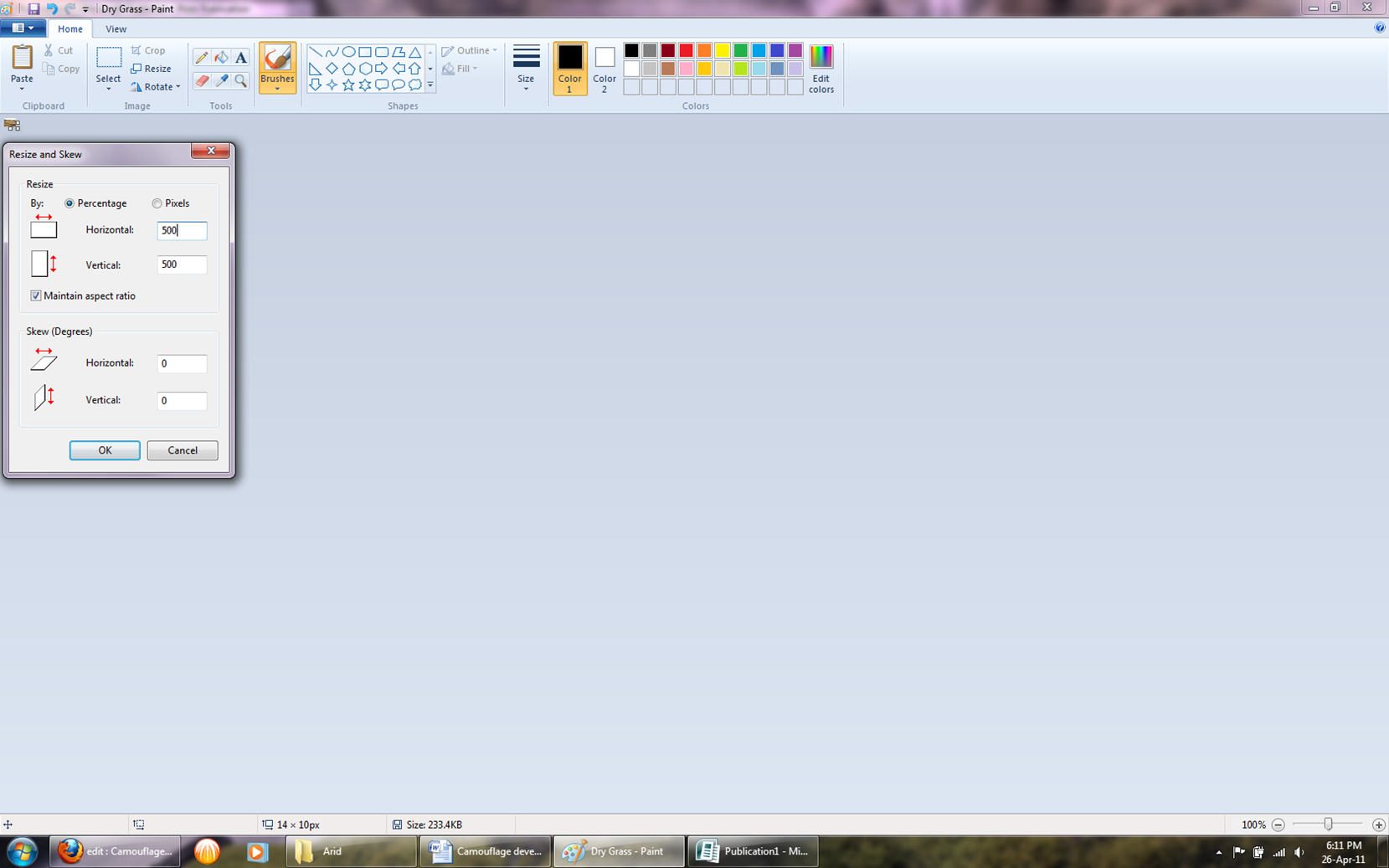This screenshot has width=1389, height=868.
Task: Click the Resize button in the ribbon
Action: tap(151, 69)
